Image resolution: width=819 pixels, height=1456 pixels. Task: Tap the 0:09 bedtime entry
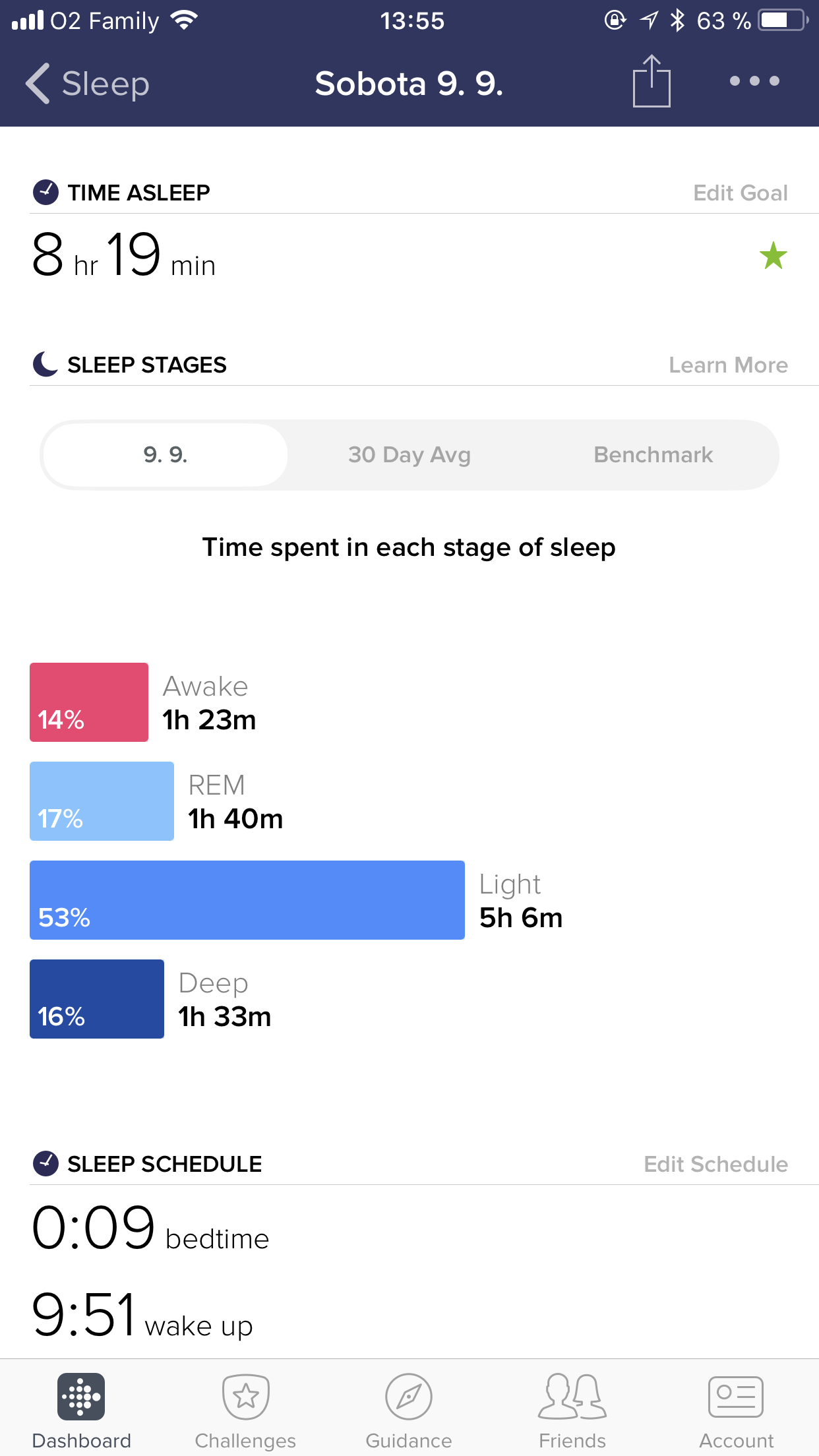coord(150,1228)
